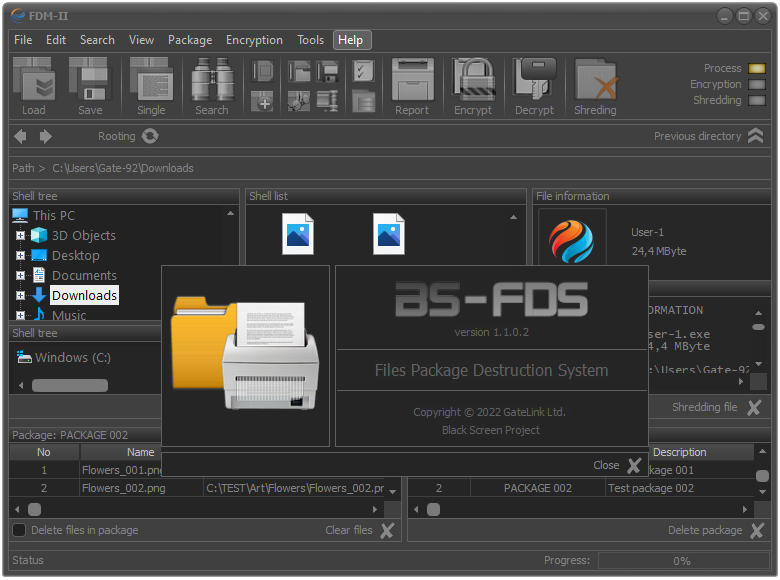Click the clipboard checklist toolbar icon
Viewport: 780px width, 580px height.
click(x=363, y=71)
